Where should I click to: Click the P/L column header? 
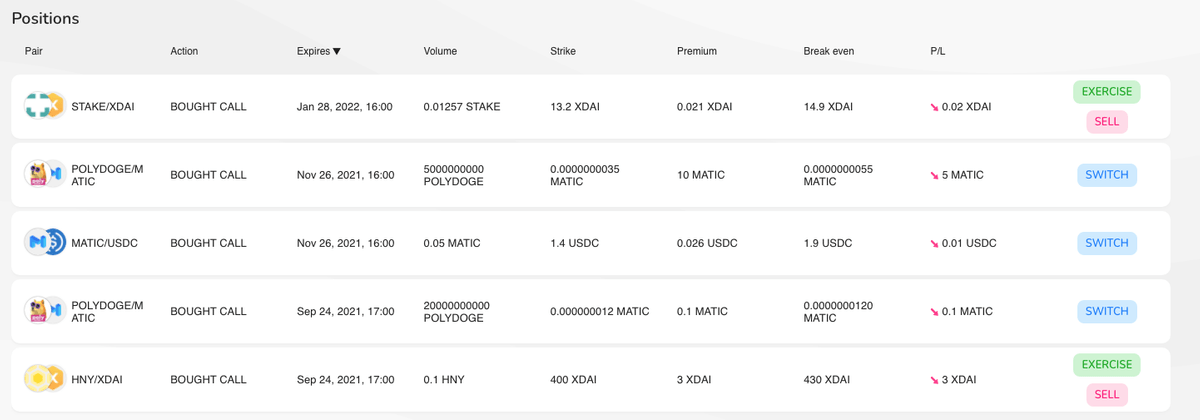[x=938, y=51]
